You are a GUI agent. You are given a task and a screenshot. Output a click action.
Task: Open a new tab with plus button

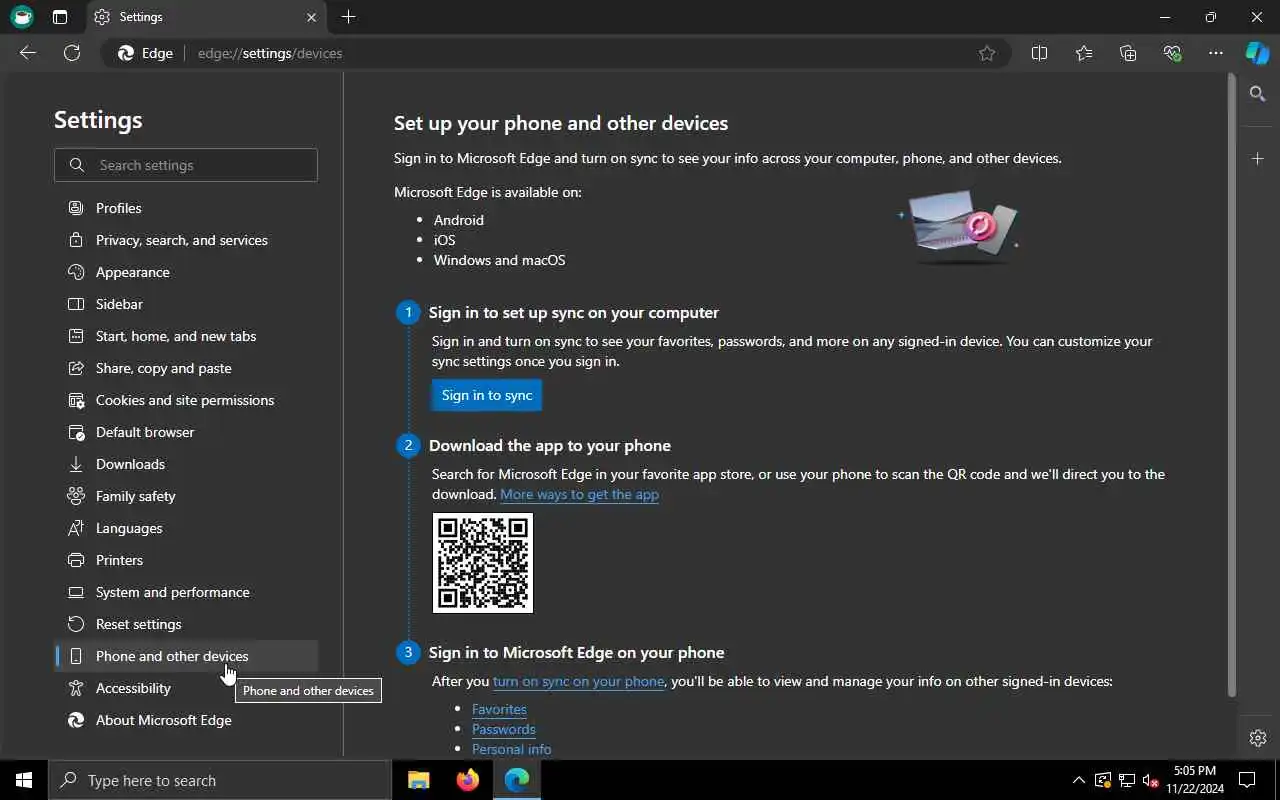point(348,17)
